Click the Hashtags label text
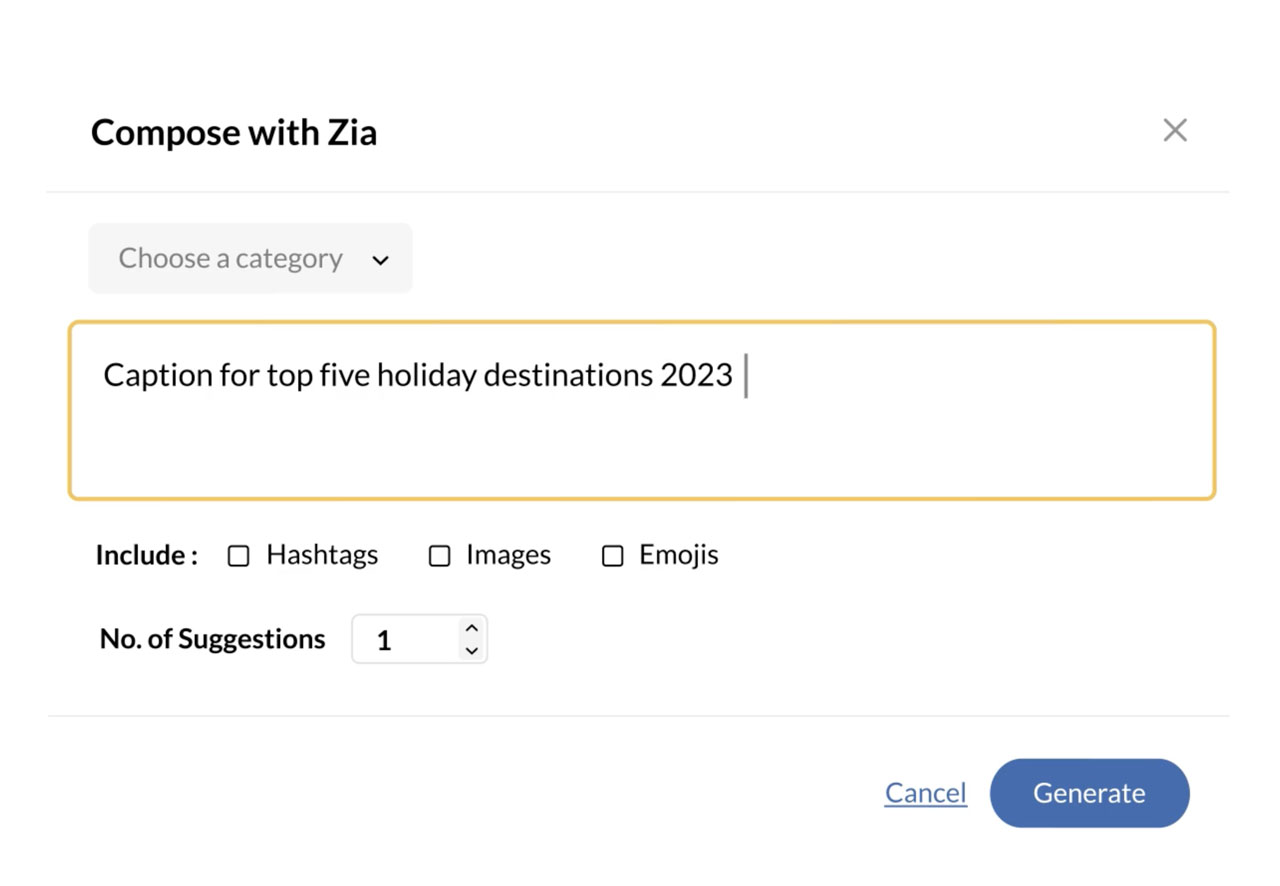This screenshot has width=1280, height=886. (x=322, y=555)
